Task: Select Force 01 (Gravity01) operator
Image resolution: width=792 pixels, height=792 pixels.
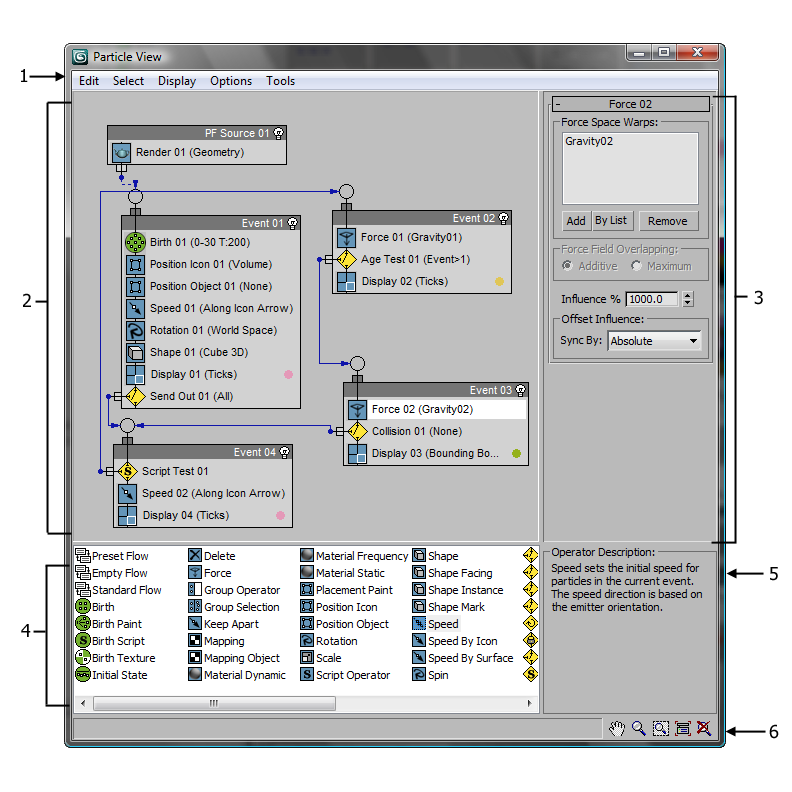Action: tap(423, 237)
